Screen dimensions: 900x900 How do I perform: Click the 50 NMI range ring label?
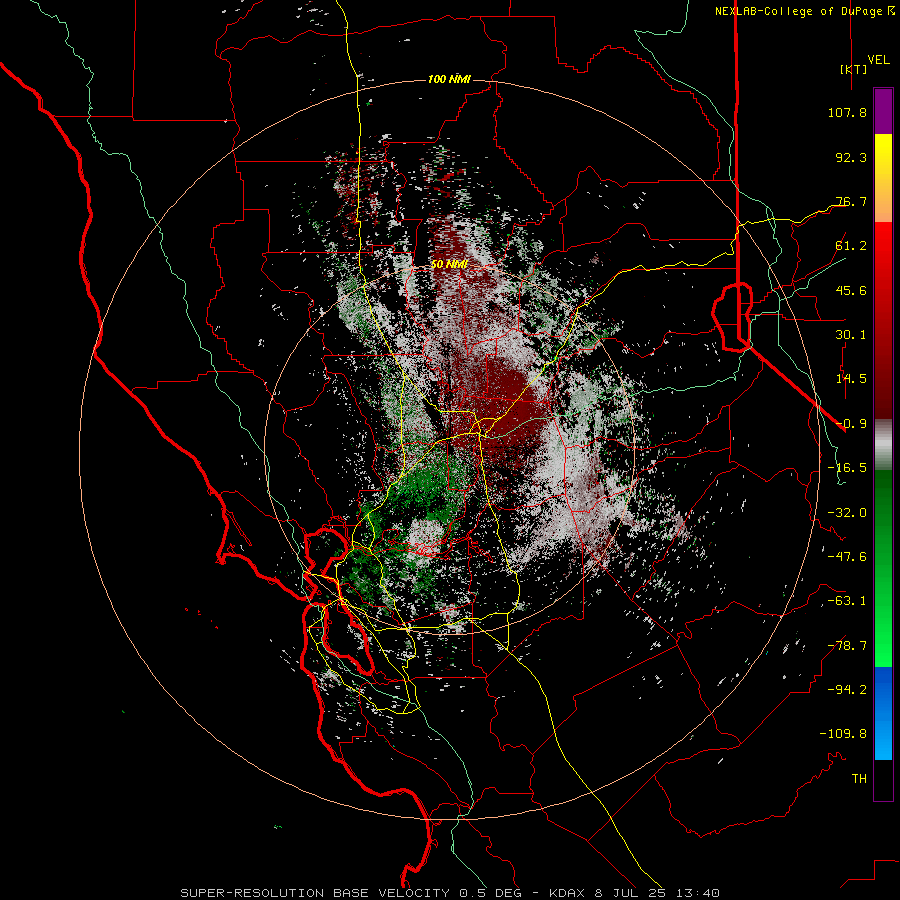click(x=449, y=264)
